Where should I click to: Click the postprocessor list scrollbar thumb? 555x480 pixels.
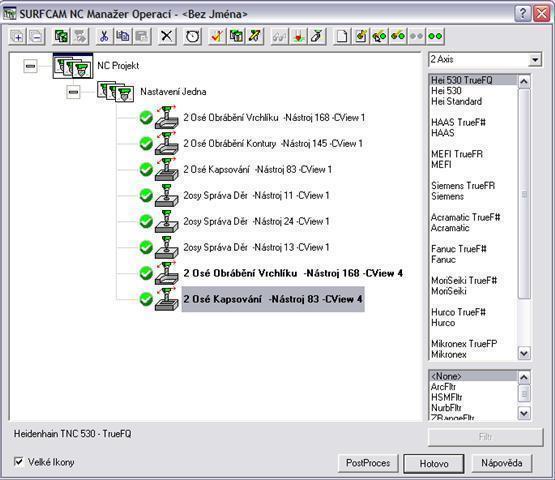coord(524,194)
